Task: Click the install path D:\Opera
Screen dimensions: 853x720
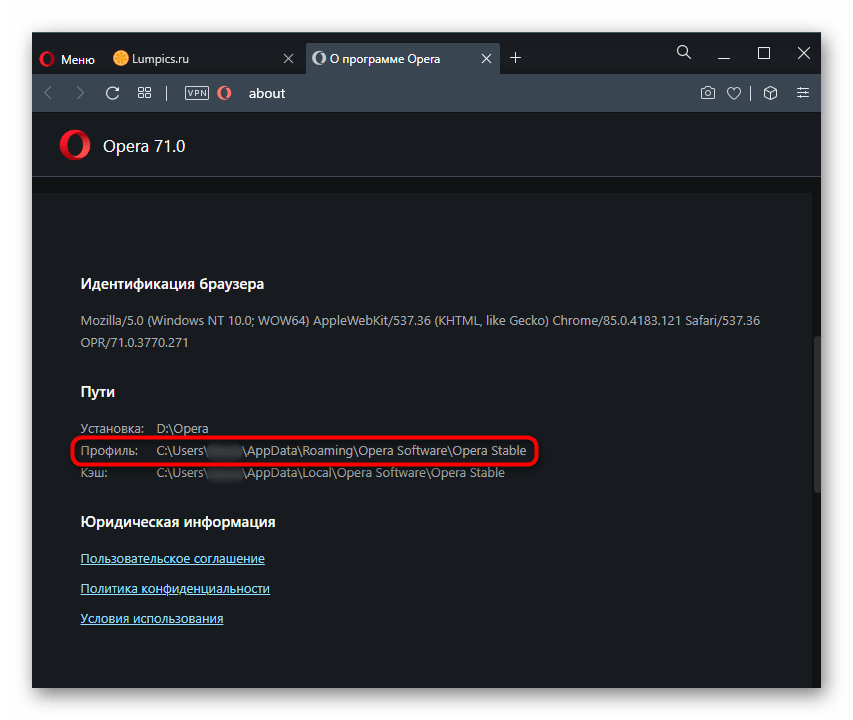Action: click(x=182, y=429)
